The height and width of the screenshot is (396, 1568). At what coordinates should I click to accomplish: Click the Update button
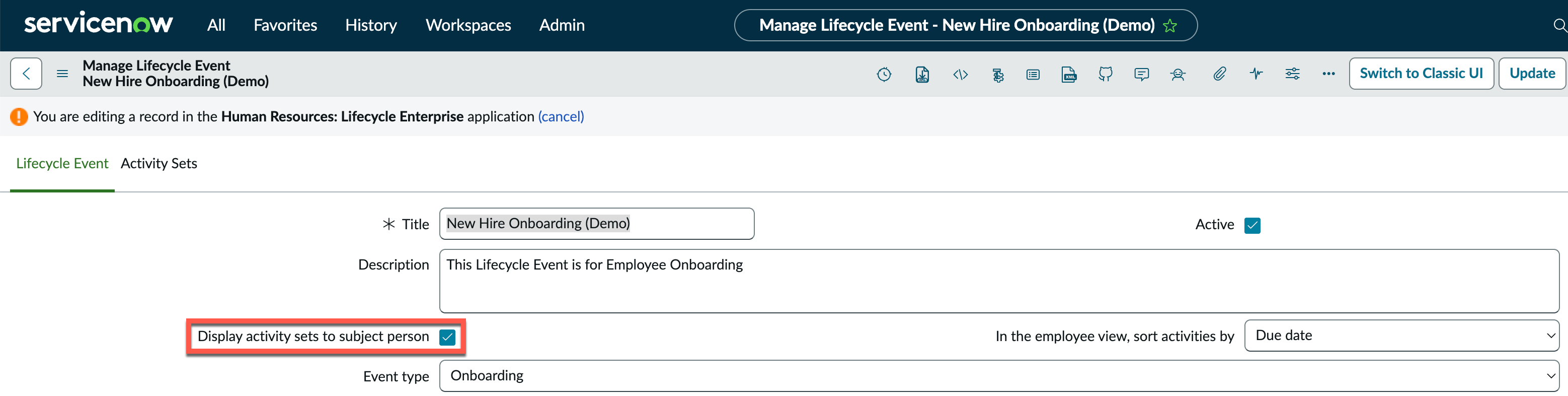(x=1532, y=74)
